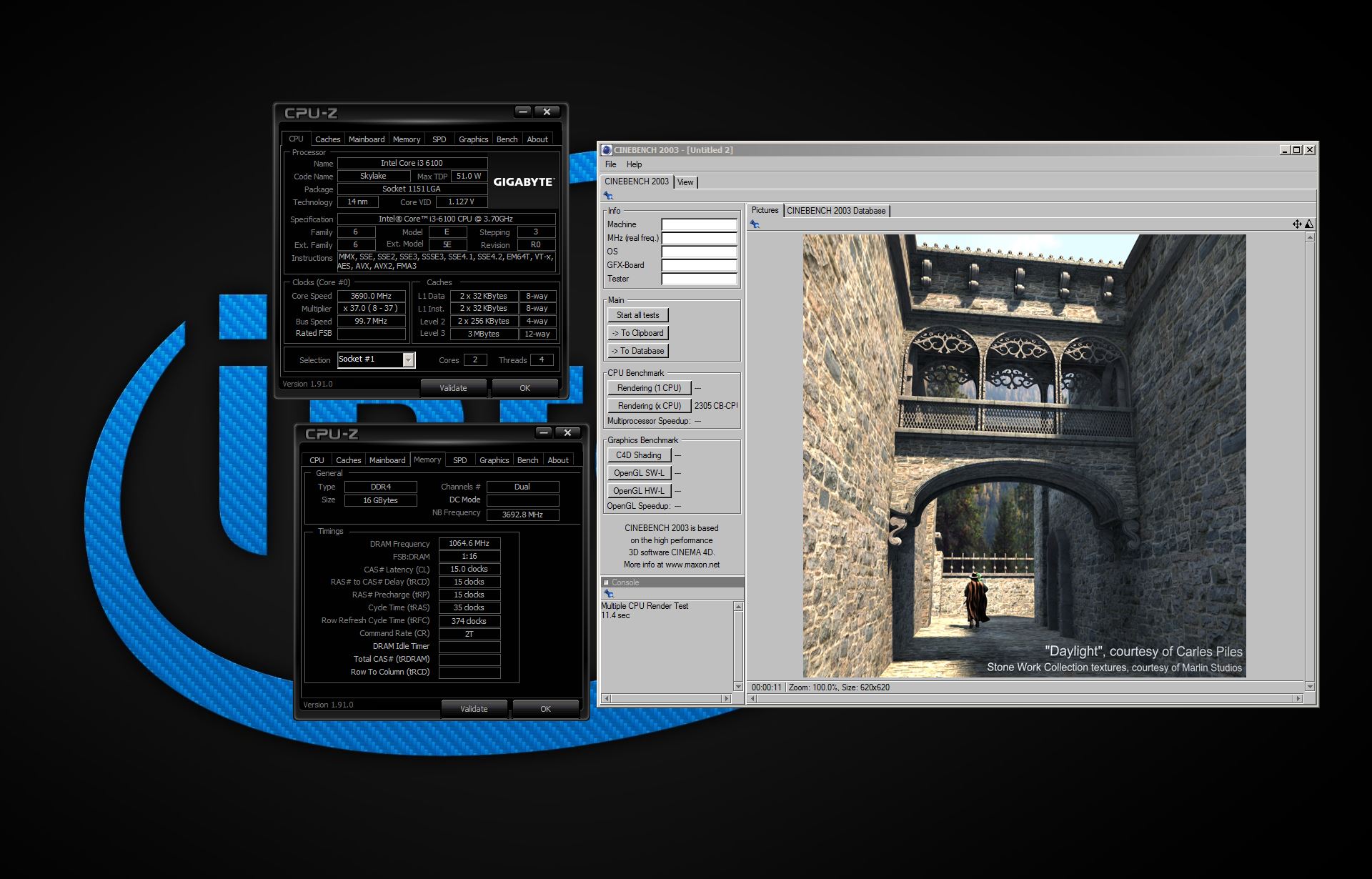Open Bench tab in top CPU-Z window
This screenshot has height=879, width=1372.
507,139
